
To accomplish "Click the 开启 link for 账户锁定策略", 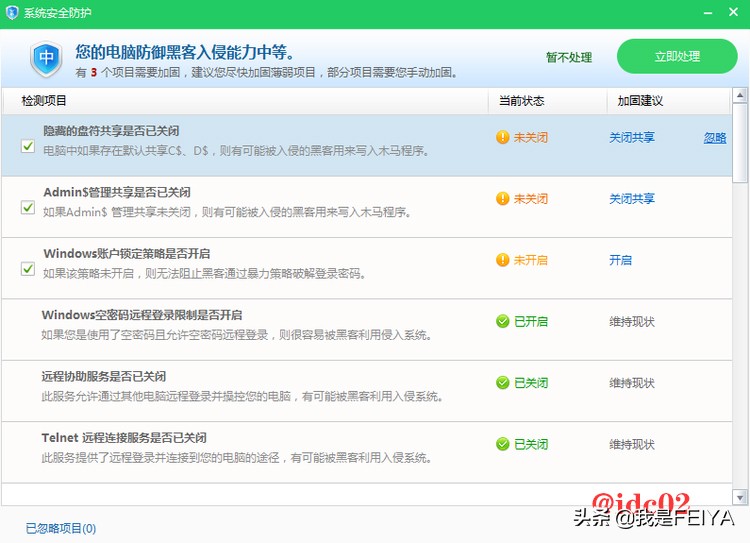I will coord(620,260).
